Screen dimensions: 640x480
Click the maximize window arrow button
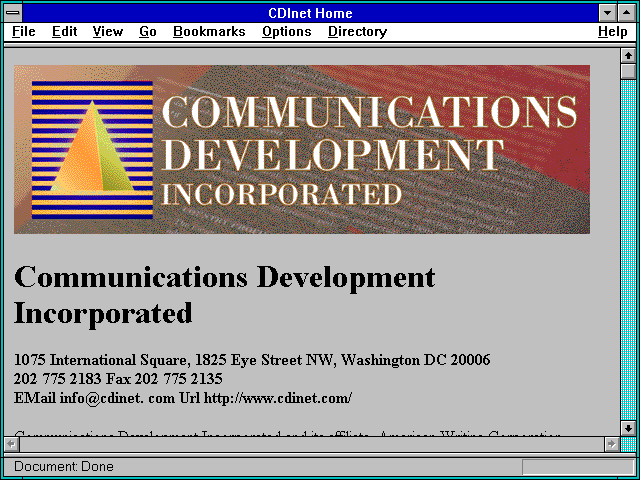[627, 13]
